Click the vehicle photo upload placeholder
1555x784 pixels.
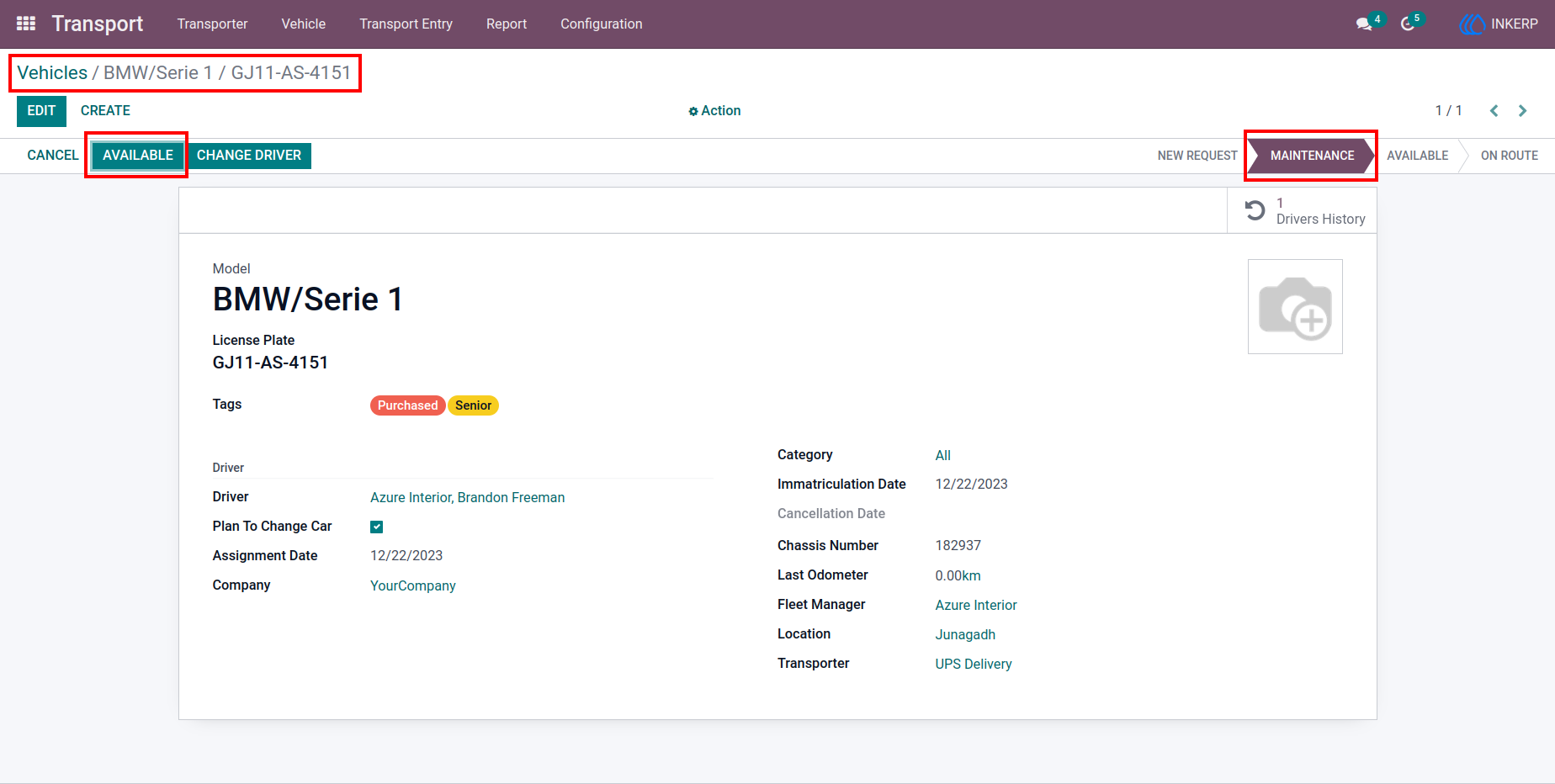1295,307
